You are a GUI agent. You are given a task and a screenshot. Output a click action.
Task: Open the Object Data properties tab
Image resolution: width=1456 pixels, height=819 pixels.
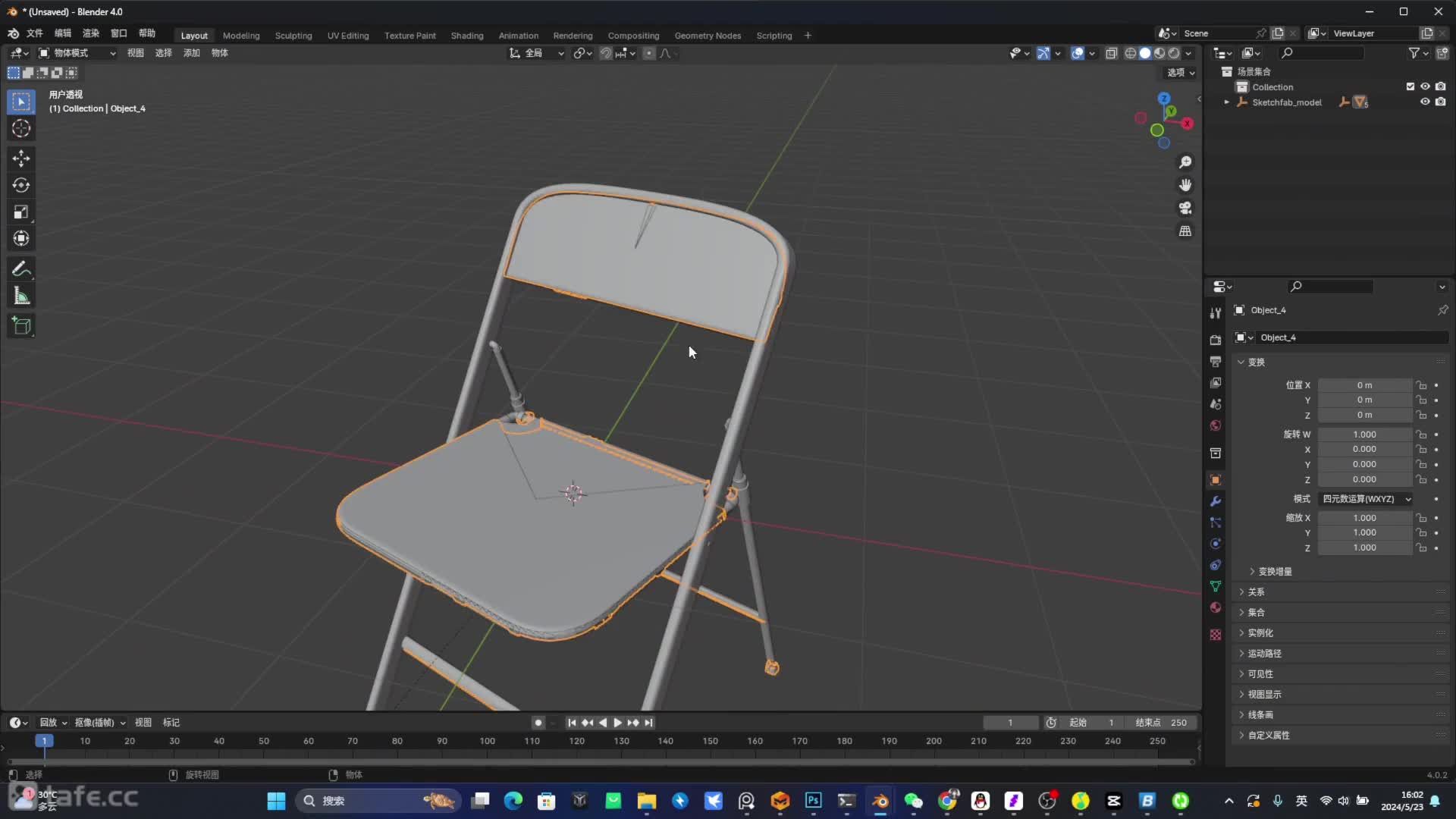(x=1216, y=586)
